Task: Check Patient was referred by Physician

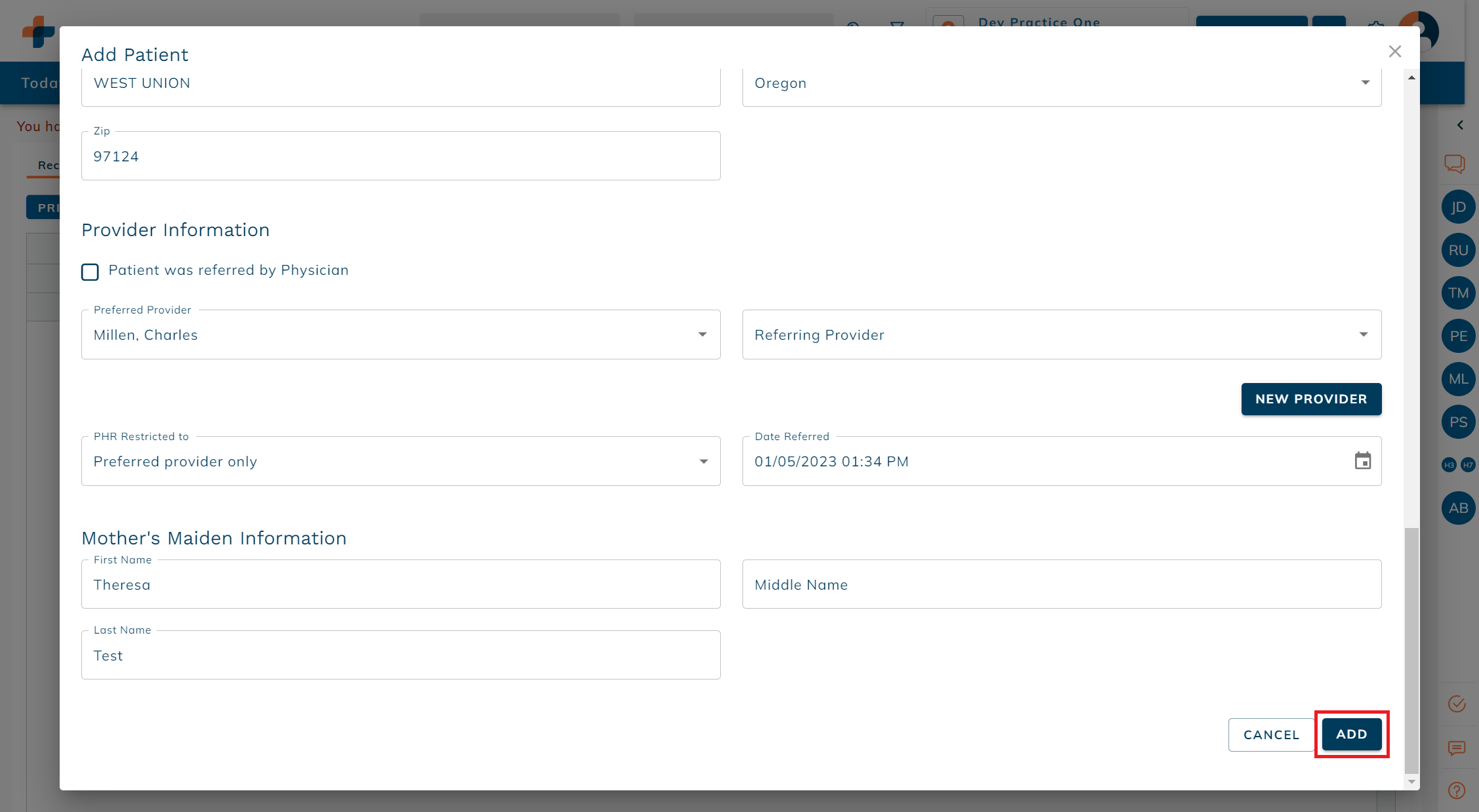Action: pos(90,272)
